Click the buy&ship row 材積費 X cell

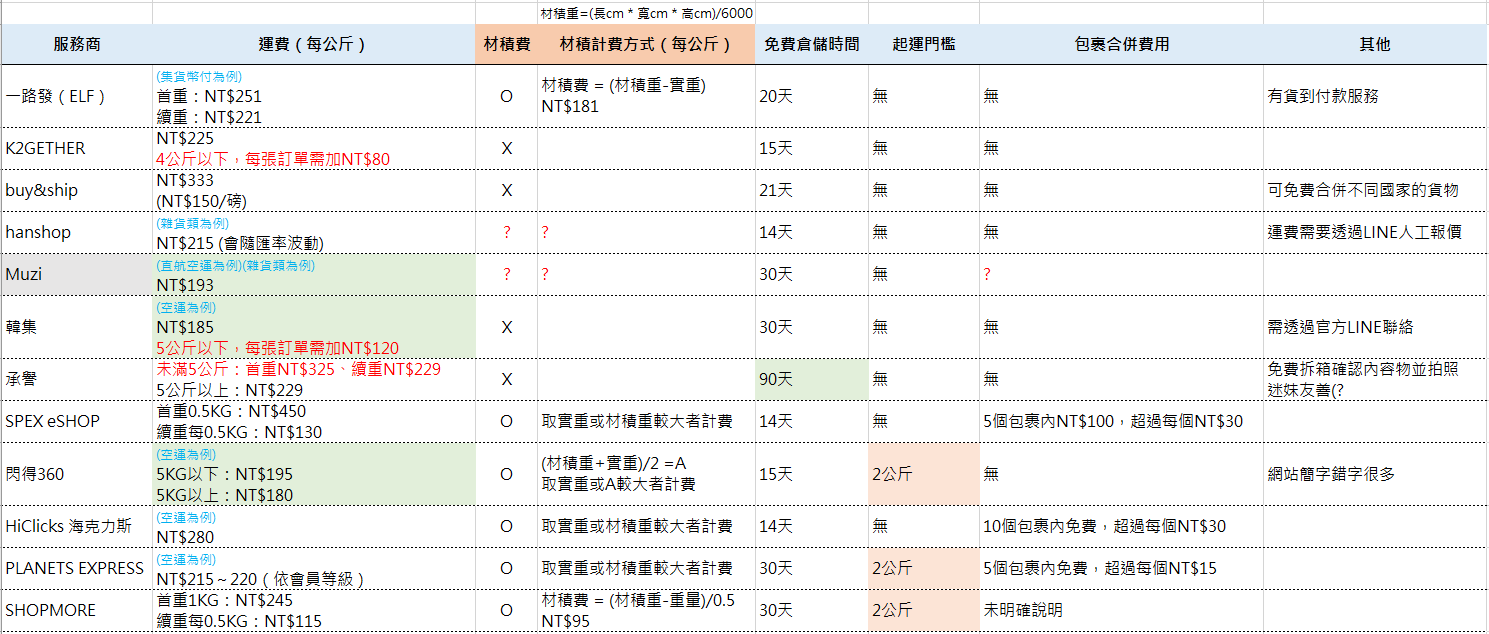(x=506, y=190)
